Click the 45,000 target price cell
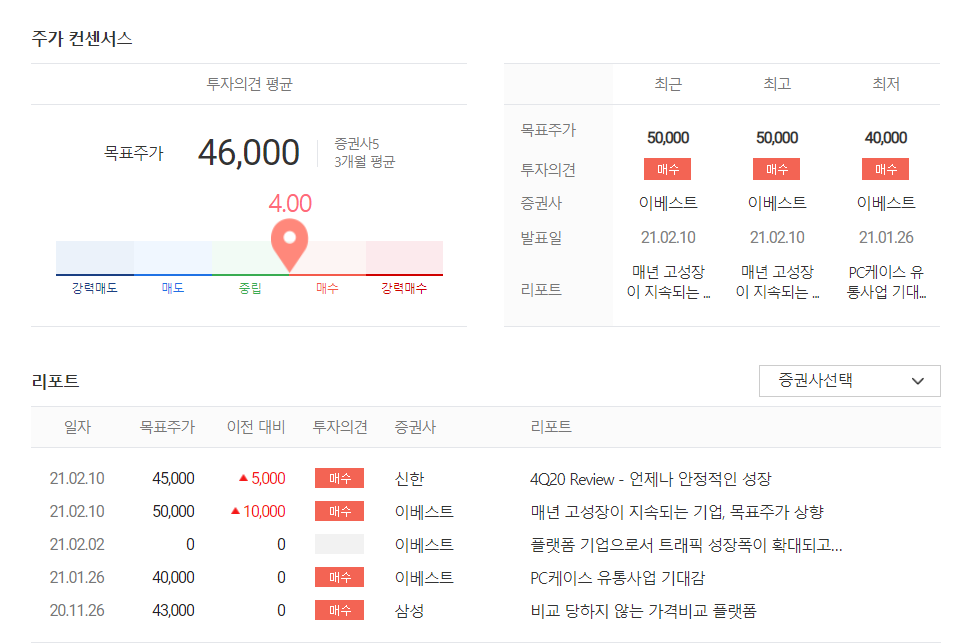969x643 pixels. tap(173, 479)
